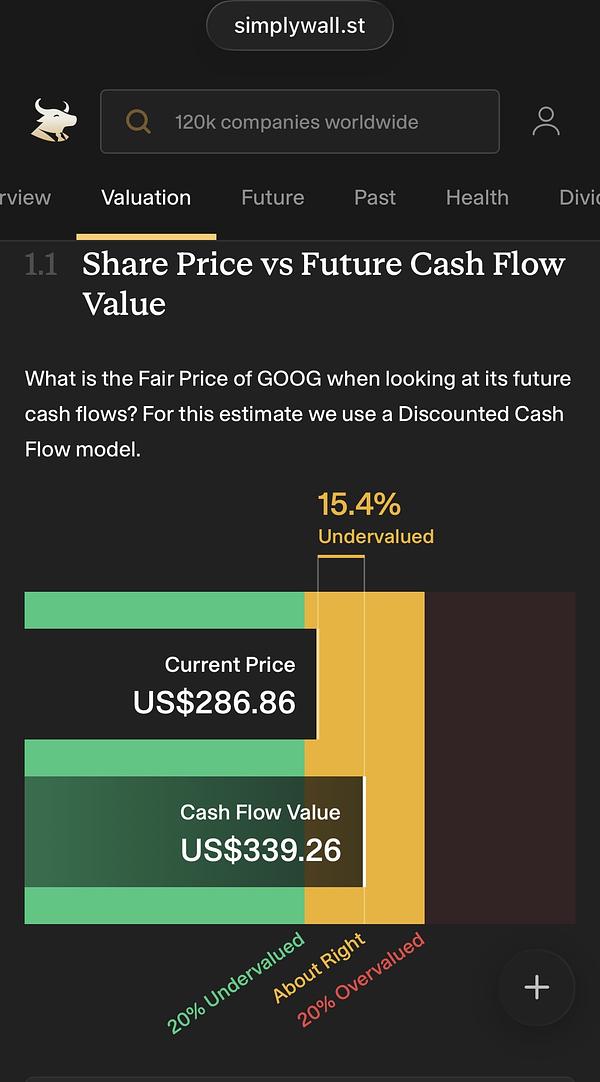This screenshot has width=600, height=1082.
Task: Click the 20% Undervalued axis label
Action: click(235, 982)
